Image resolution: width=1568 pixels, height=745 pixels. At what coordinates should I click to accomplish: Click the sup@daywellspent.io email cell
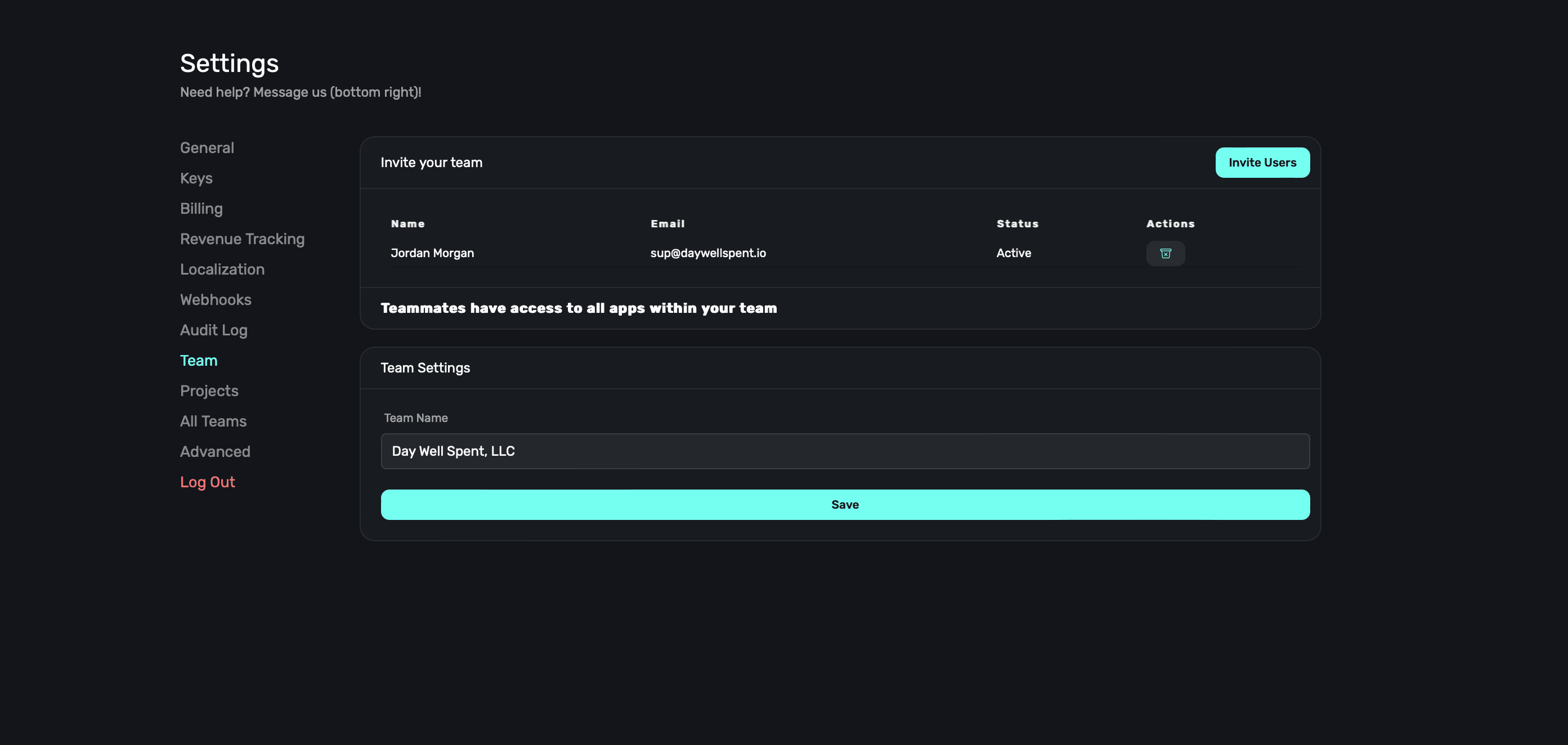point(708,253)
